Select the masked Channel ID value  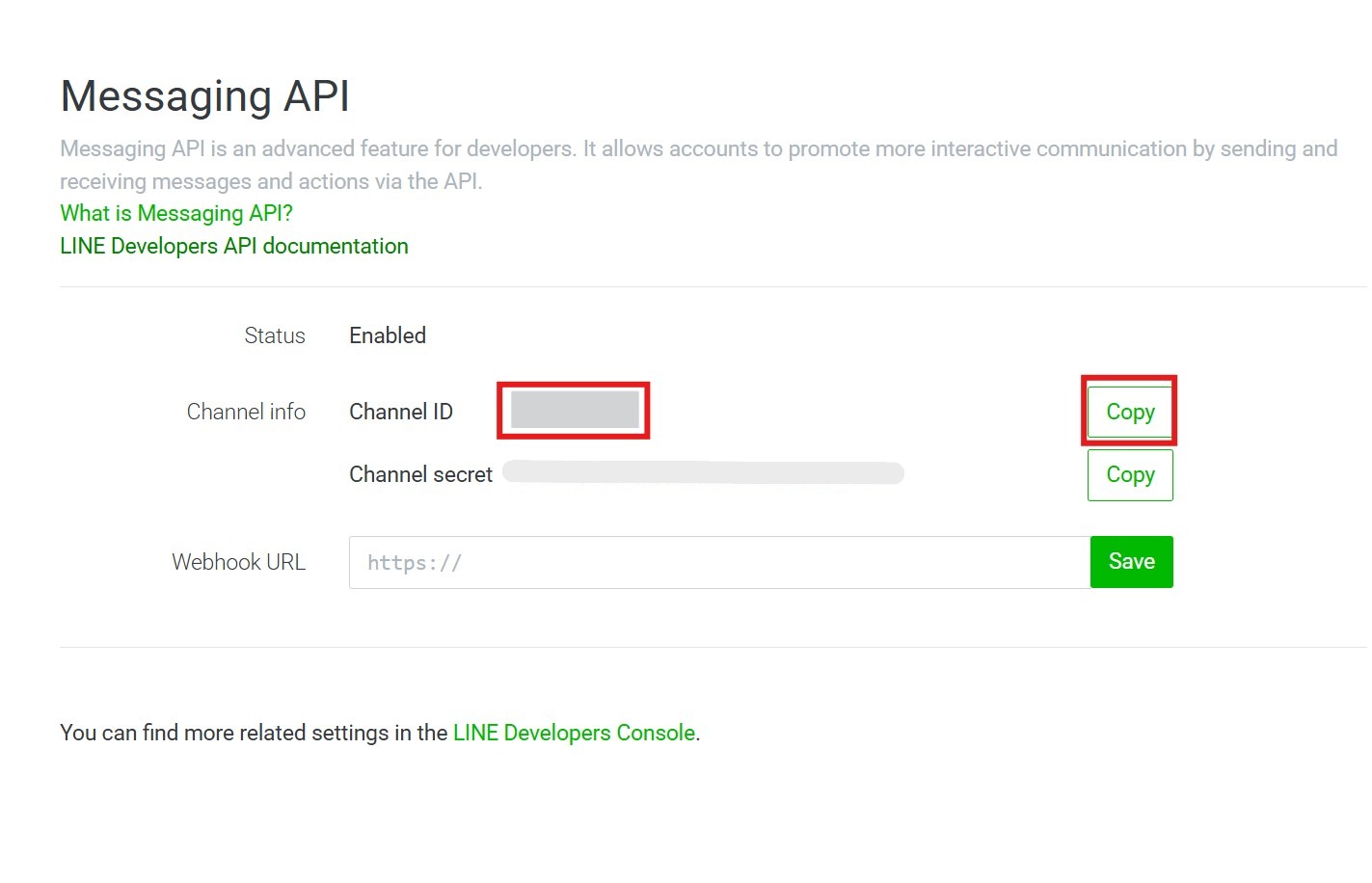575,410
